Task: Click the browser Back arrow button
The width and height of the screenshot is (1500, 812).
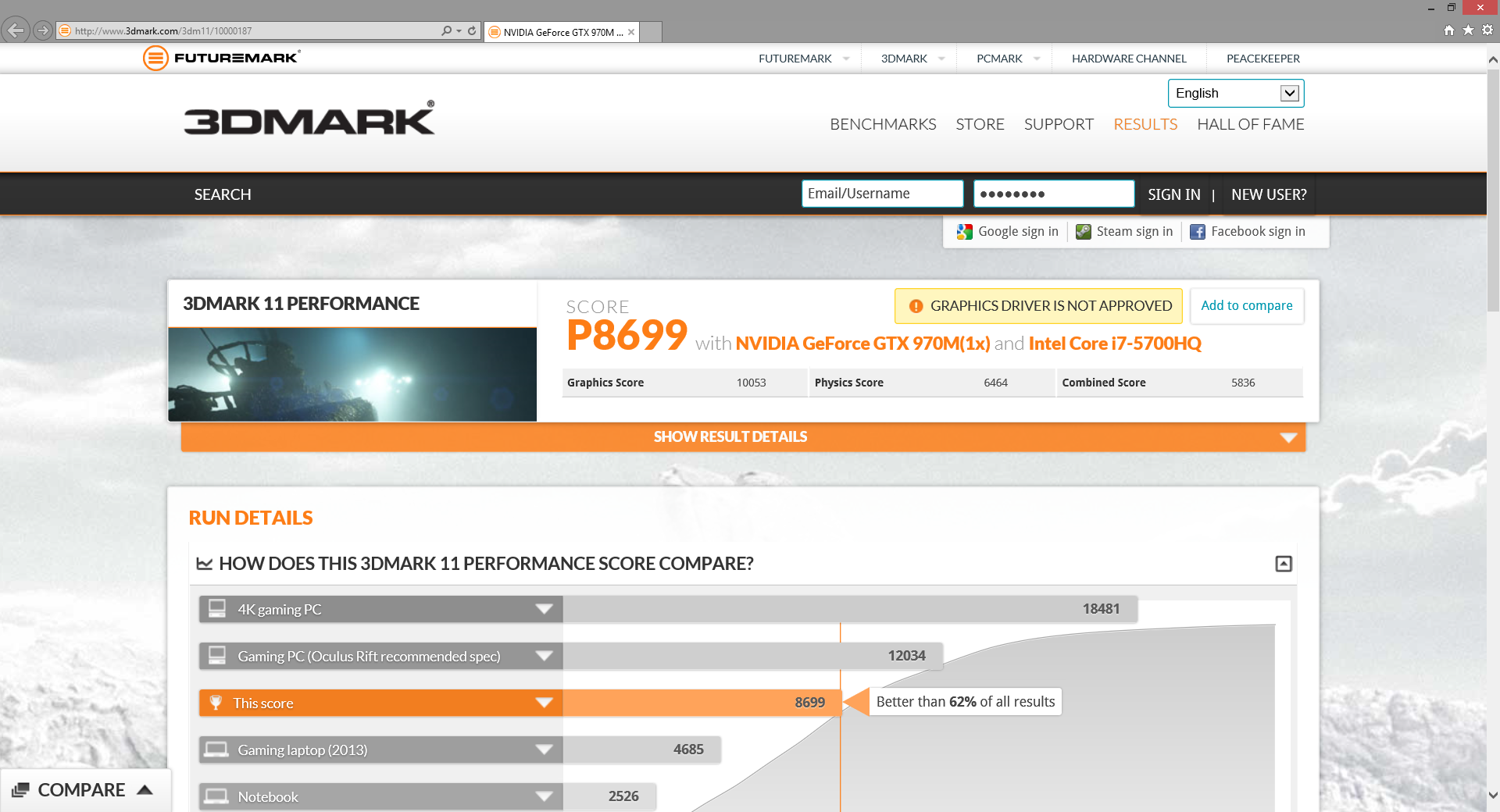Action: 16,30
